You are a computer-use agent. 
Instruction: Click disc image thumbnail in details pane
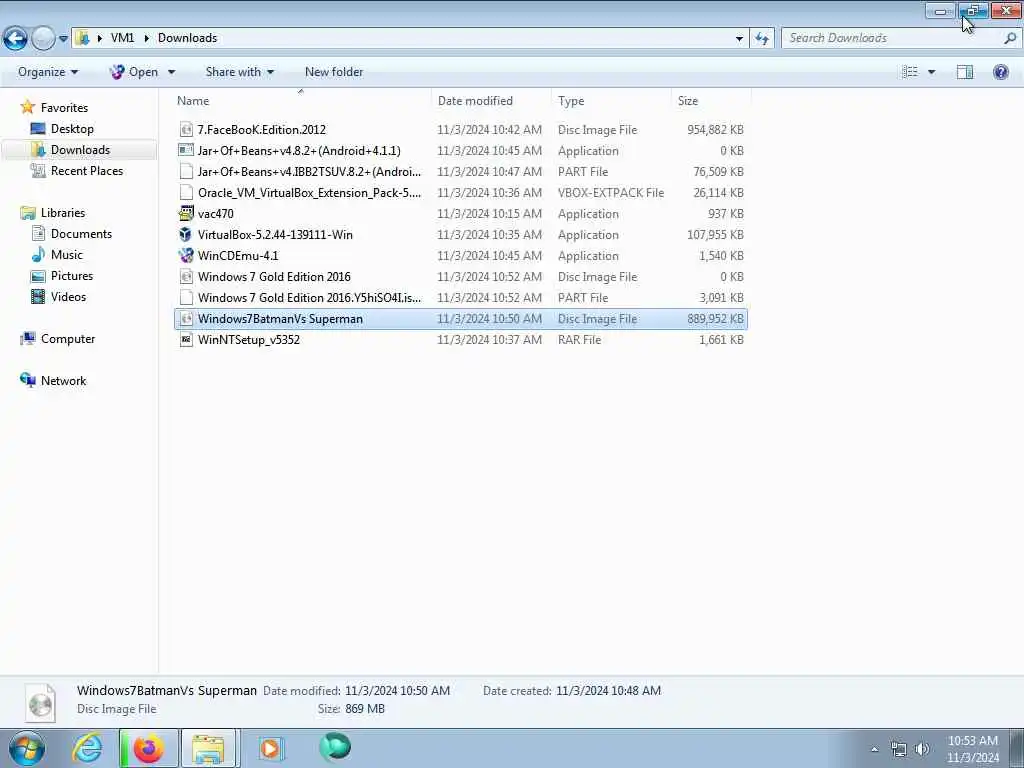tap(40, 703)
